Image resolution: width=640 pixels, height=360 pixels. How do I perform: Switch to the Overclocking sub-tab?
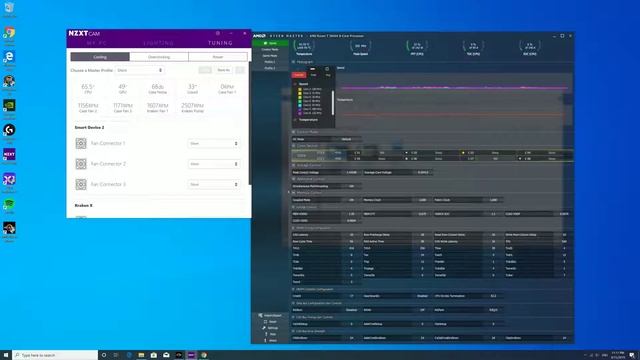(x=159, y=57)
